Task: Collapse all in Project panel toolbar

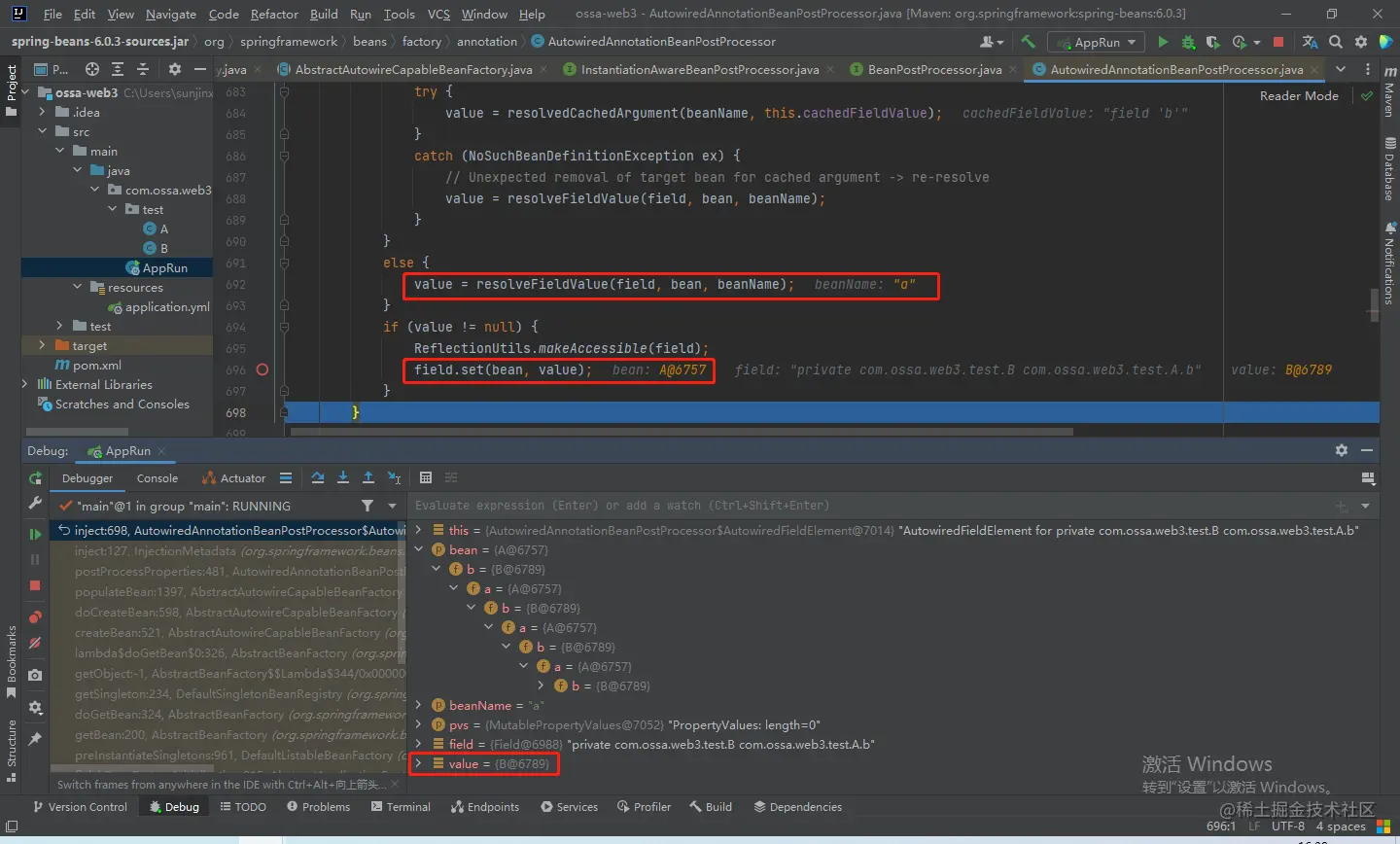Action: 143,69
